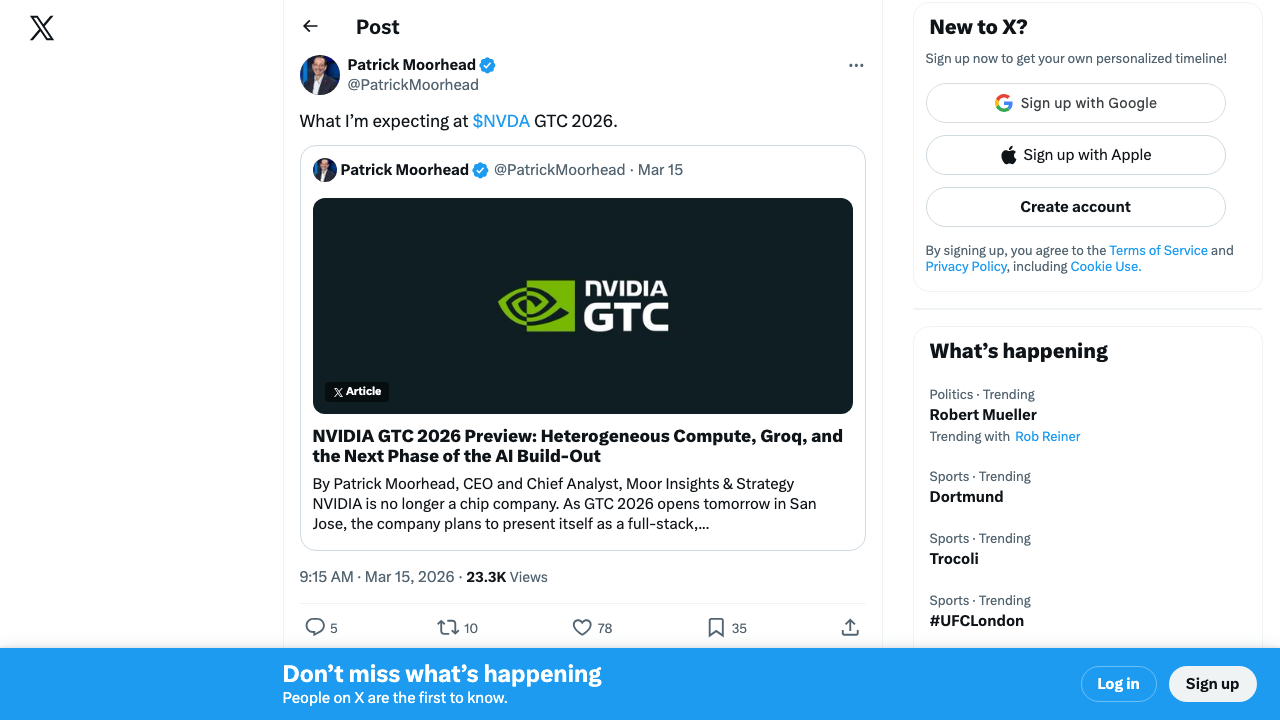This screenshot has width=1280, height=720.
Task: Click Log in on the bottom banner
Action: coord(1118,684)
